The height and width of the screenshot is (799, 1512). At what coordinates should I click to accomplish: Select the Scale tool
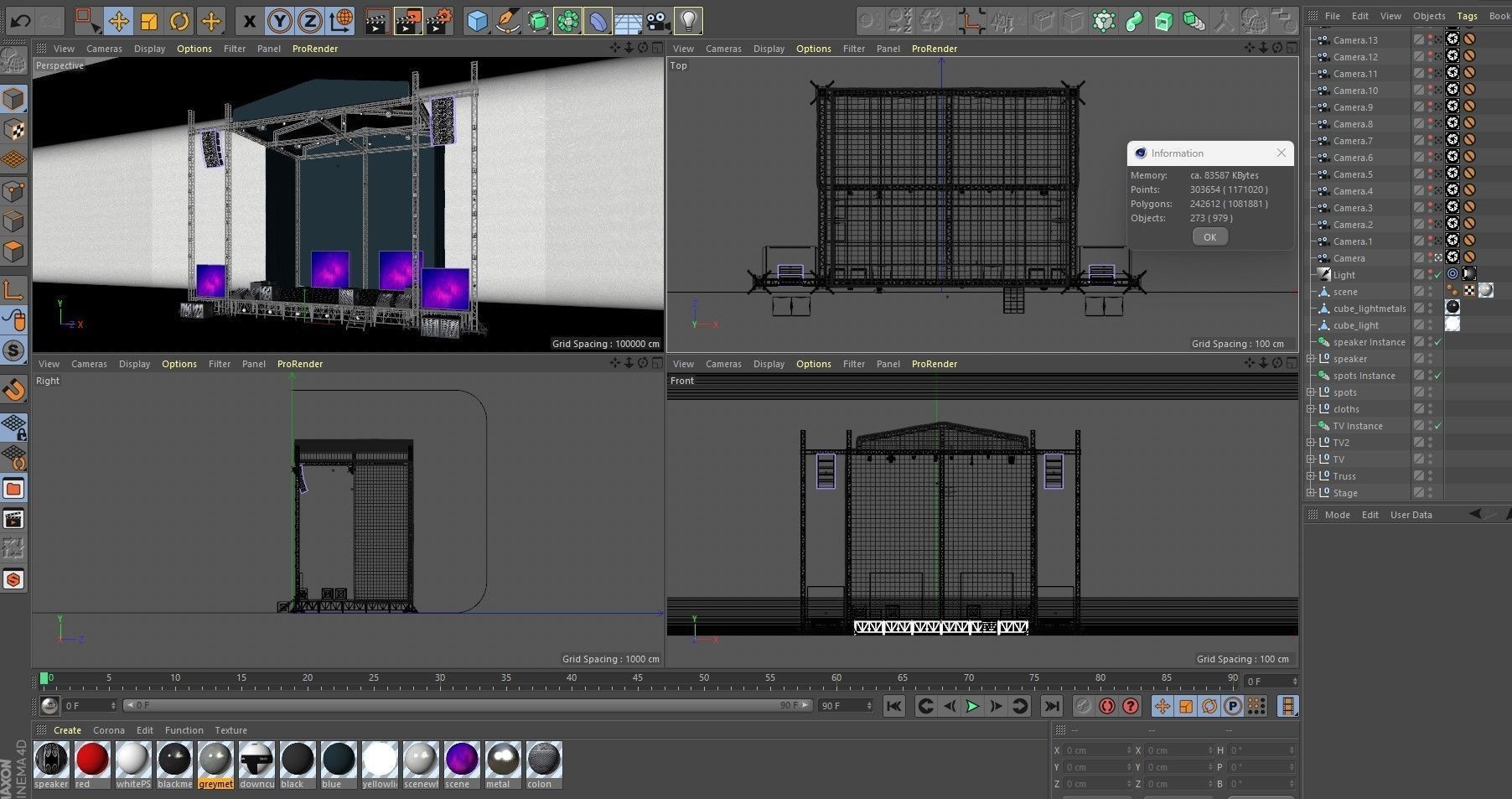click(x=149, y=21)
